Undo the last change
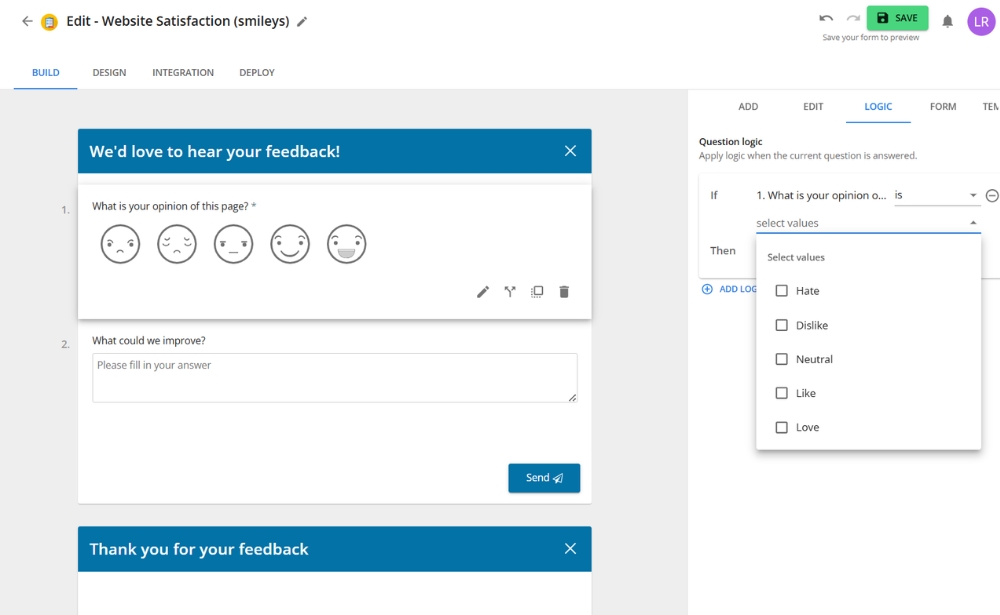The width and height of the screenshot is (1000, 615). tap(826, 17)
